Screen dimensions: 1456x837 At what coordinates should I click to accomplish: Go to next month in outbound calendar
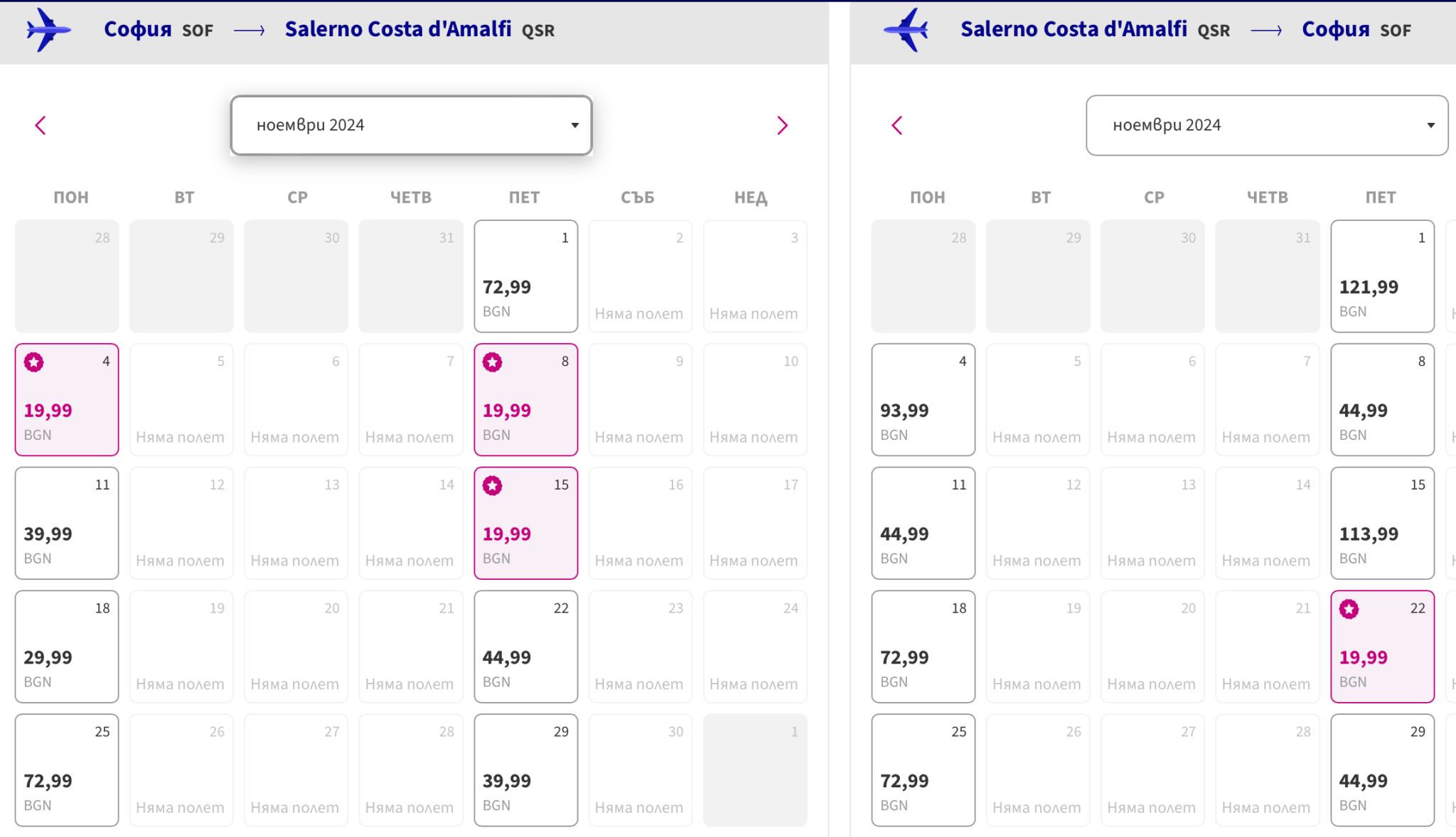coord(782,126)
